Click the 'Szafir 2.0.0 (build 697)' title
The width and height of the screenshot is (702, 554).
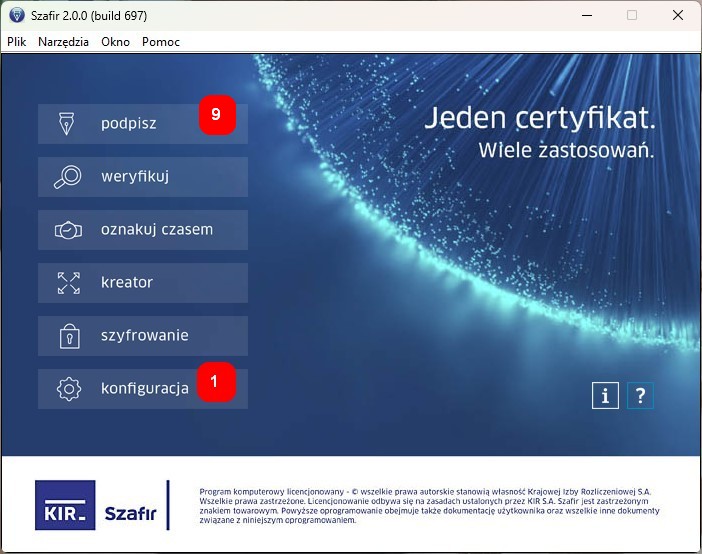click(89, 16)
